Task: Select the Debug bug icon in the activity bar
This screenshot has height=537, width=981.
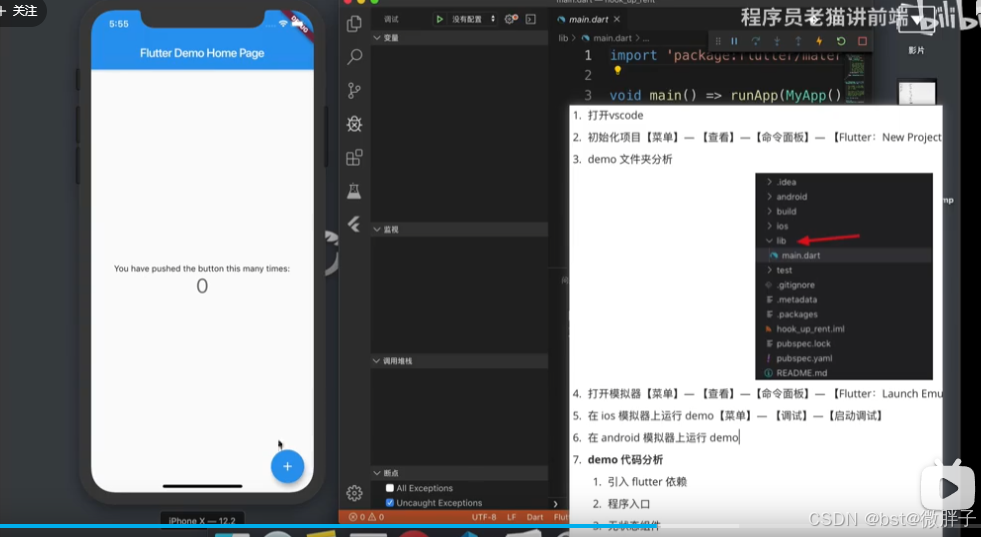Action: pos(354,124)
